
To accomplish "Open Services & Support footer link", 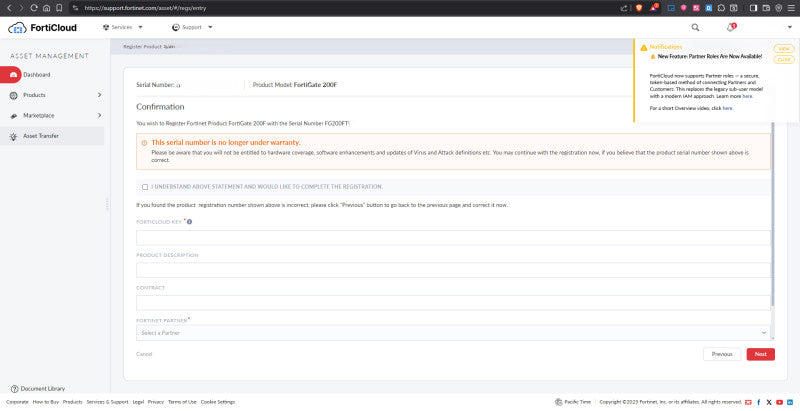I will click(x=107, y=402).
